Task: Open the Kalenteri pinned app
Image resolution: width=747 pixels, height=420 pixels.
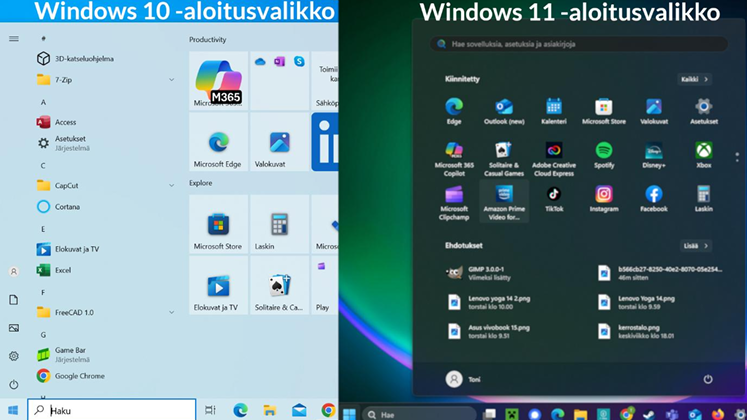Action: tap(554, 111)
